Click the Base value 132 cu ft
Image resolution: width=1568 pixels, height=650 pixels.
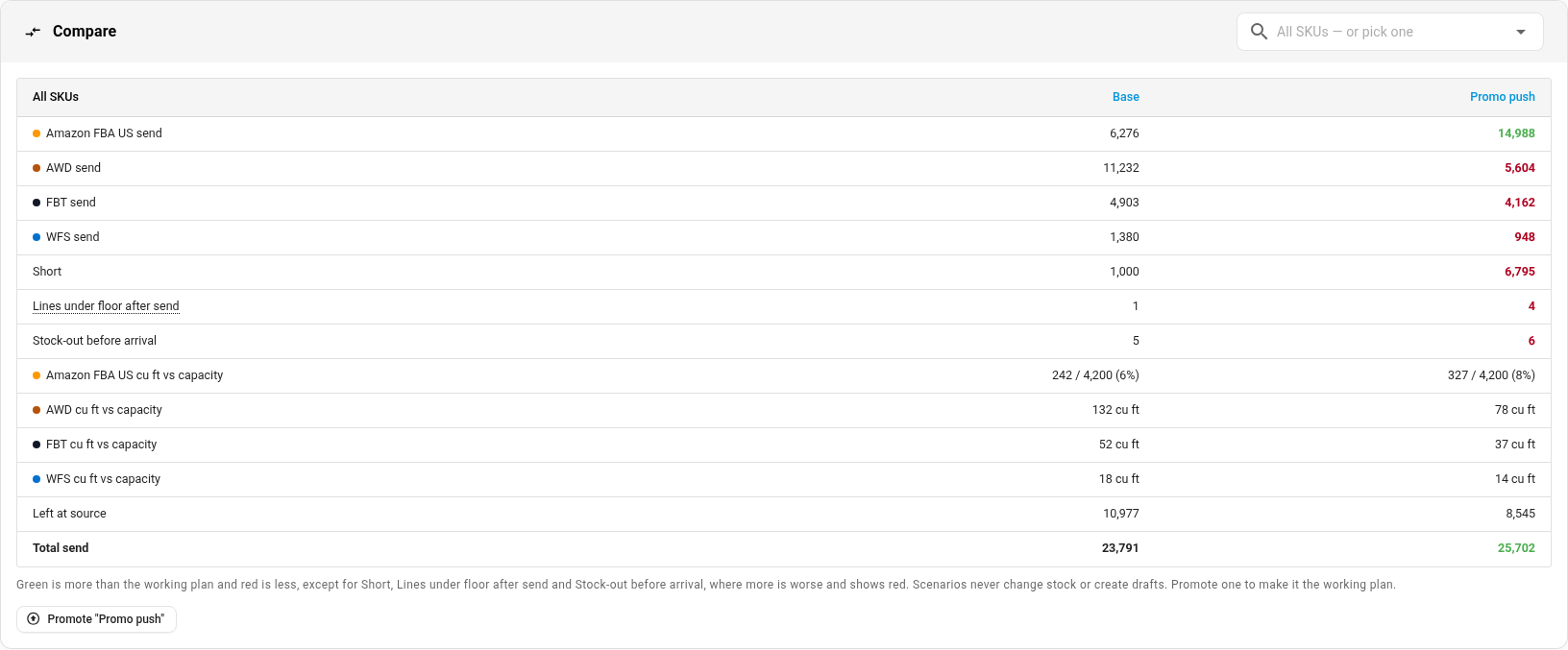click(1115, 410)
